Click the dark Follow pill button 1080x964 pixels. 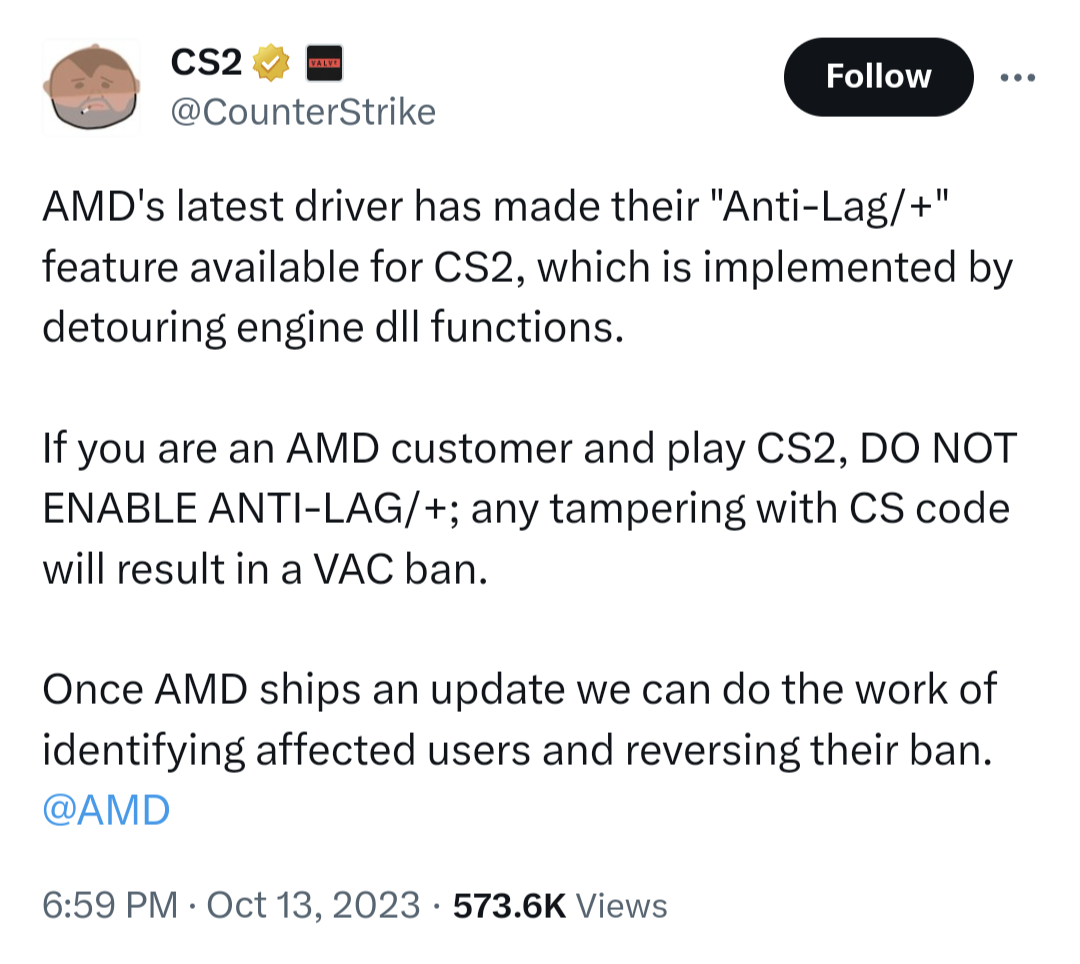[878, 76]
